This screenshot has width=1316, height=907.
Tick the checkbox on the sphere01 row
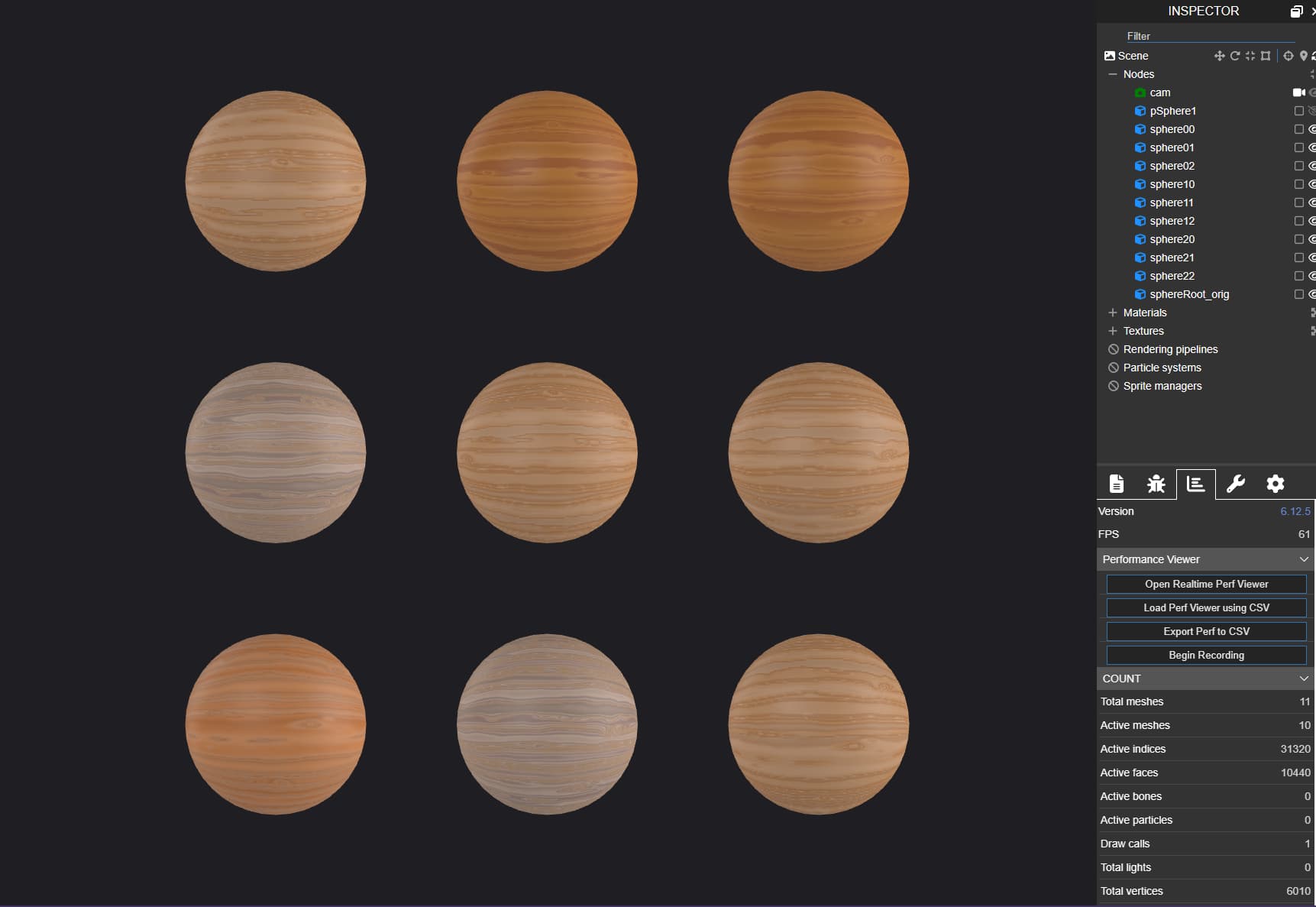(x=1298, y=147)
